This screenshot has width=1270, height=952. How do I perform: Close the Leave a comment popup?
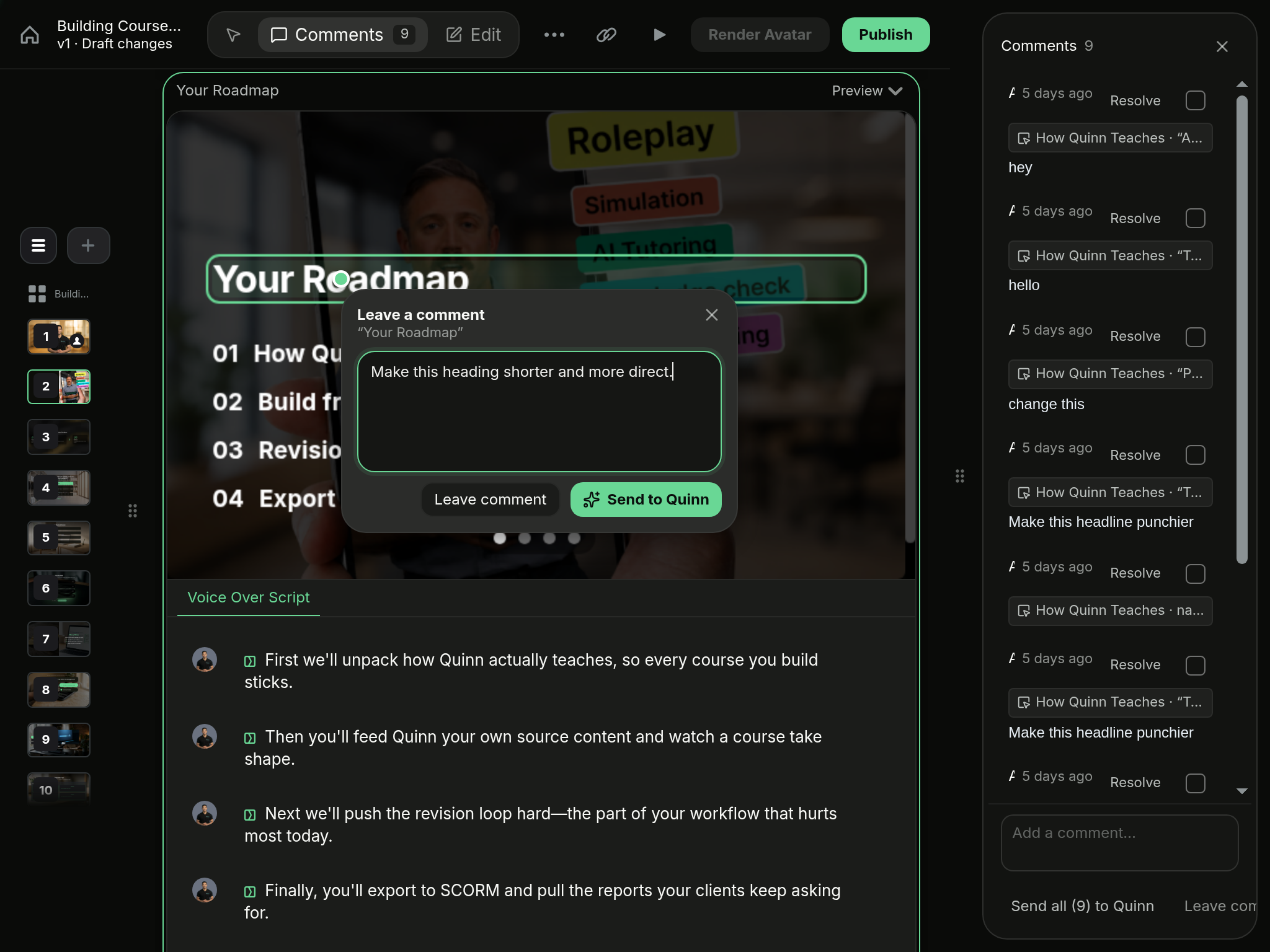tap(712, 315)
